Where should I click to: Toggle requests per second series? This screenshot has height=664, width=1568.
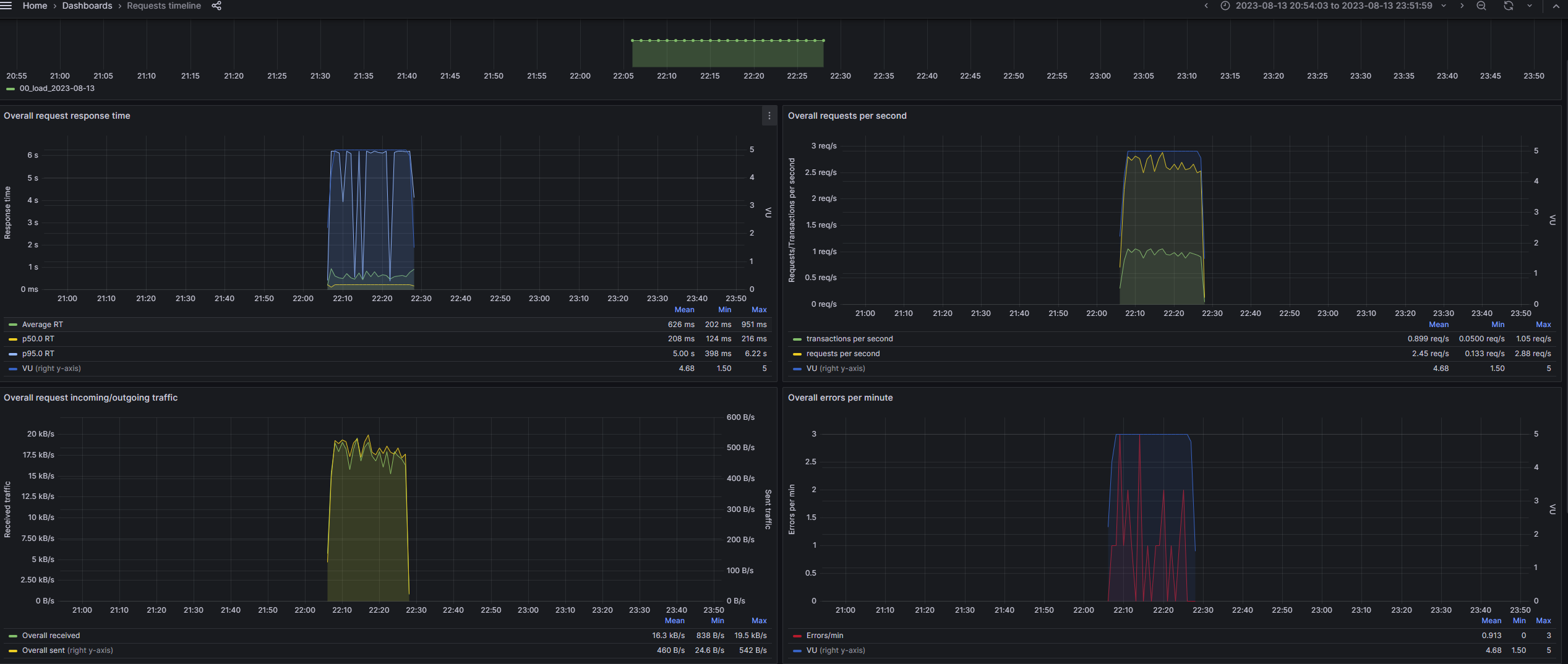[842, 354]
